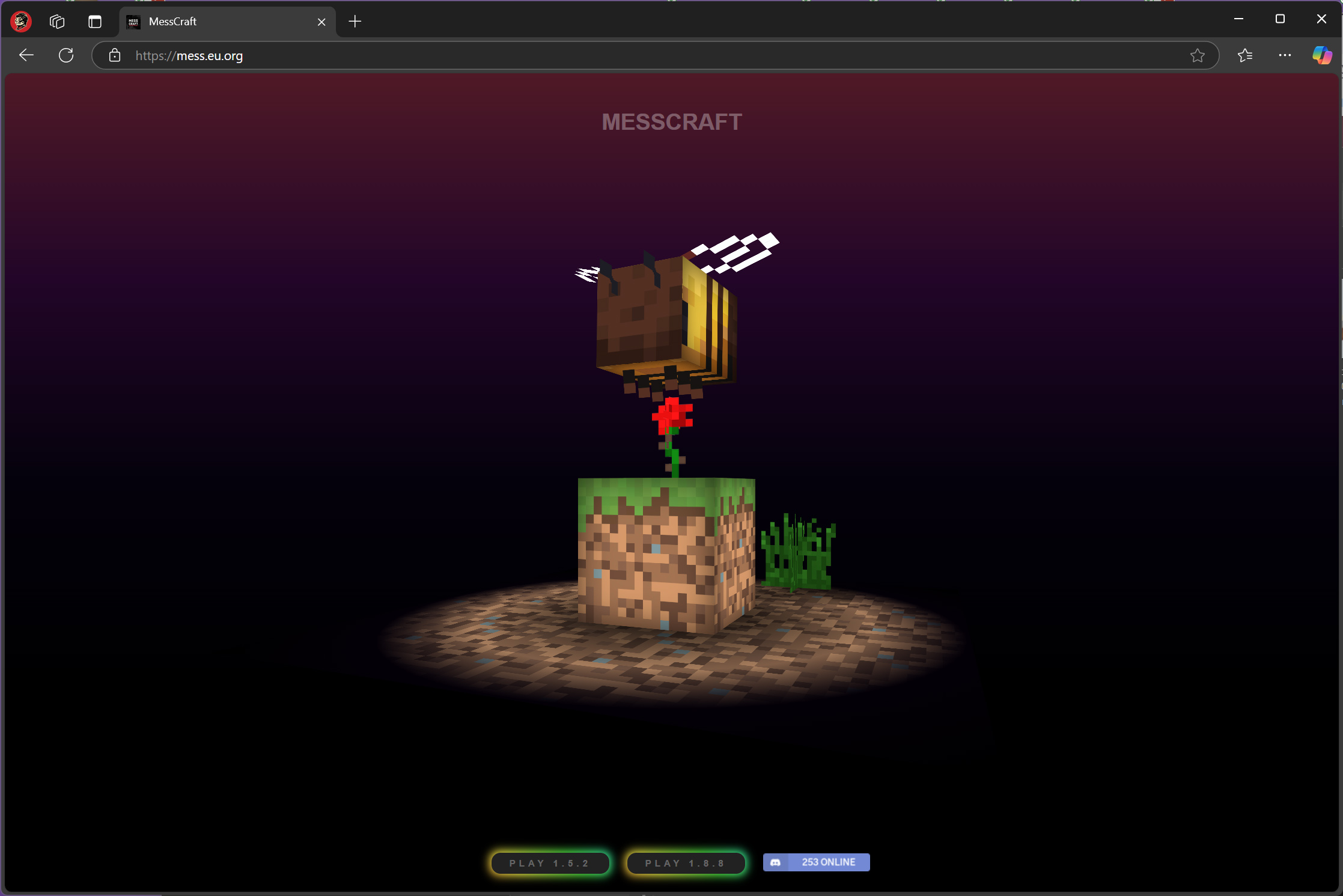This screenshot has width=1343, height=896.
Task: Add this page to favorites star
Action: tap(1197, 55)
